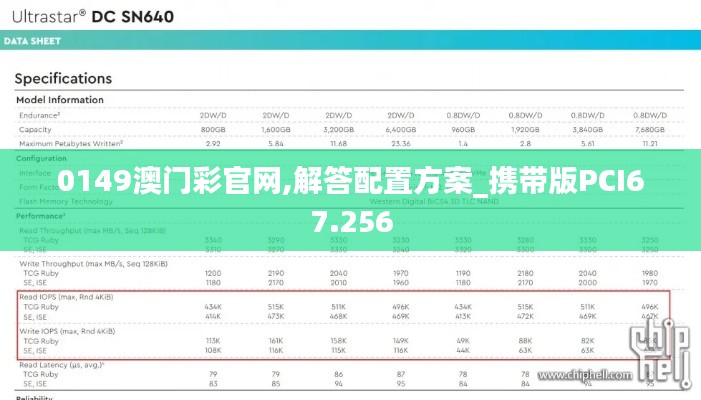This screenshot has width=701, height=400.
Task: Click the '1.4' petabytes written value
Action: 463,144
